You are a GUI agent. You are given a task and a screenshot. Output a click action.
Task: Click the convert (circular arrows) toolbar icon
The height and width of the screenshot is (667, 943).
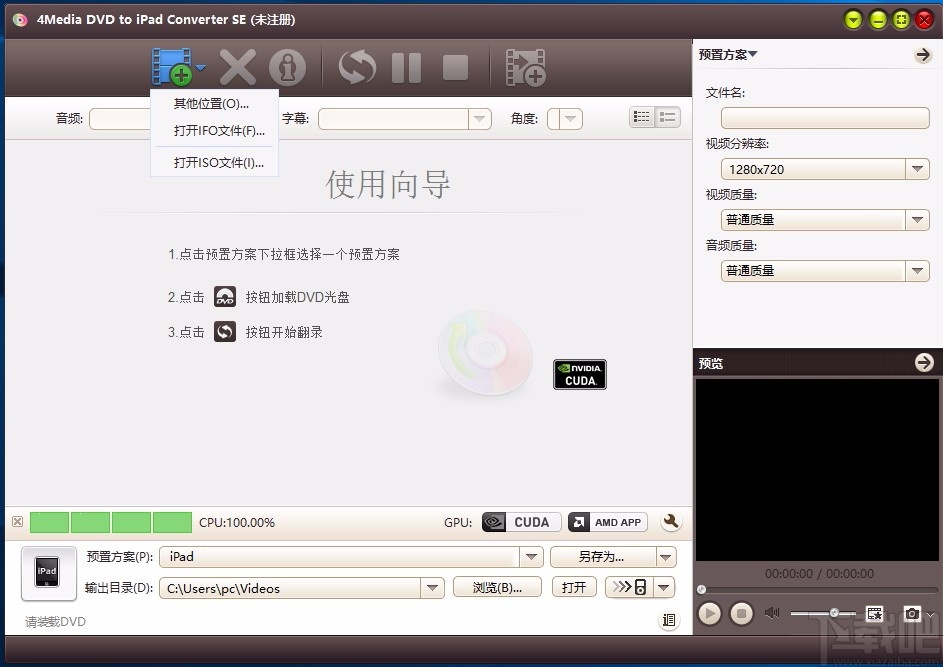tap(357, 65)
